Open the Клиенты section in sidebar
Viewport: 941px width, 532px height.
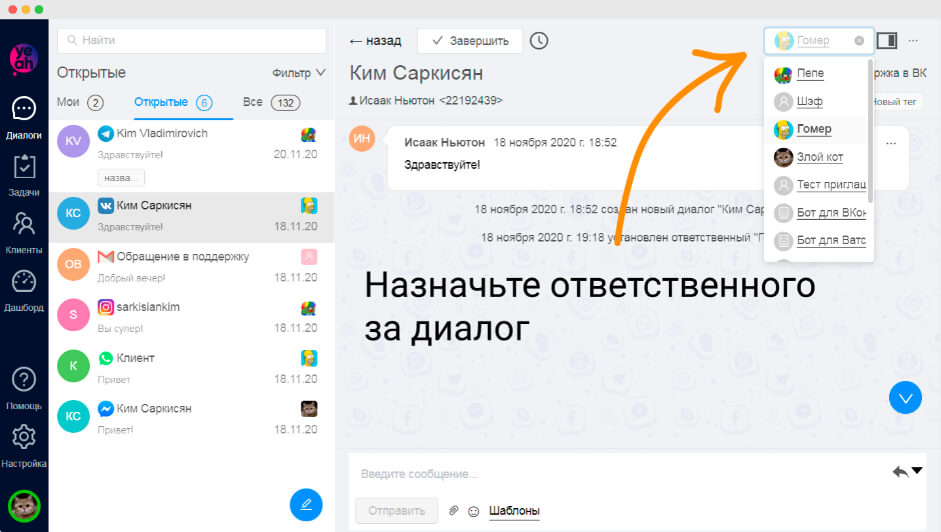[x=23, y=233]
